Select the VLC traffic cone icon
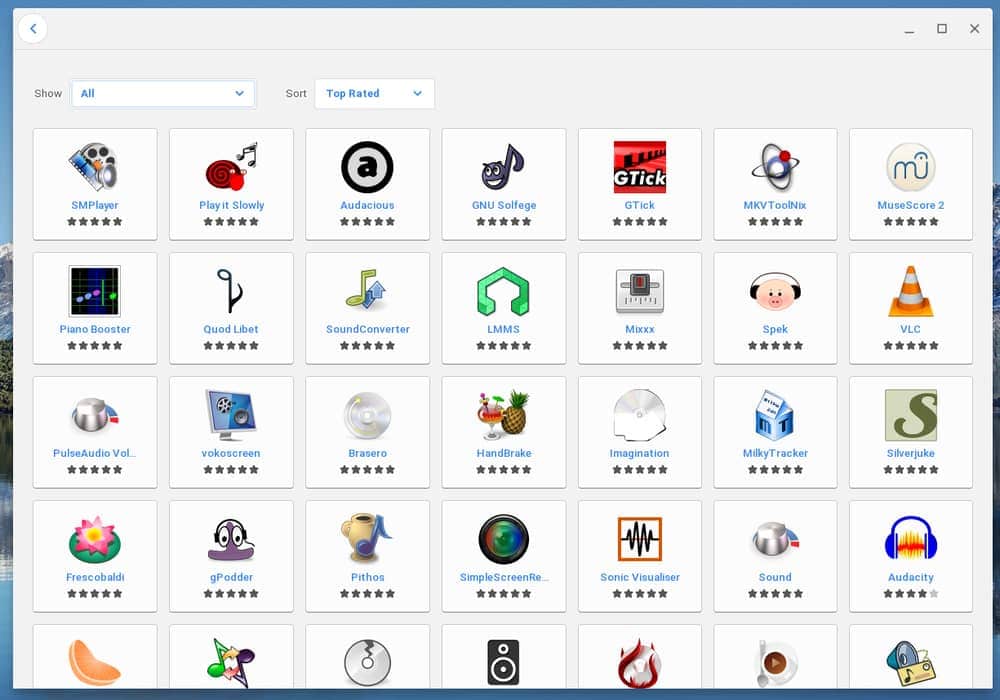This screenshot has height=700, width=1000. tap(911, 291)
